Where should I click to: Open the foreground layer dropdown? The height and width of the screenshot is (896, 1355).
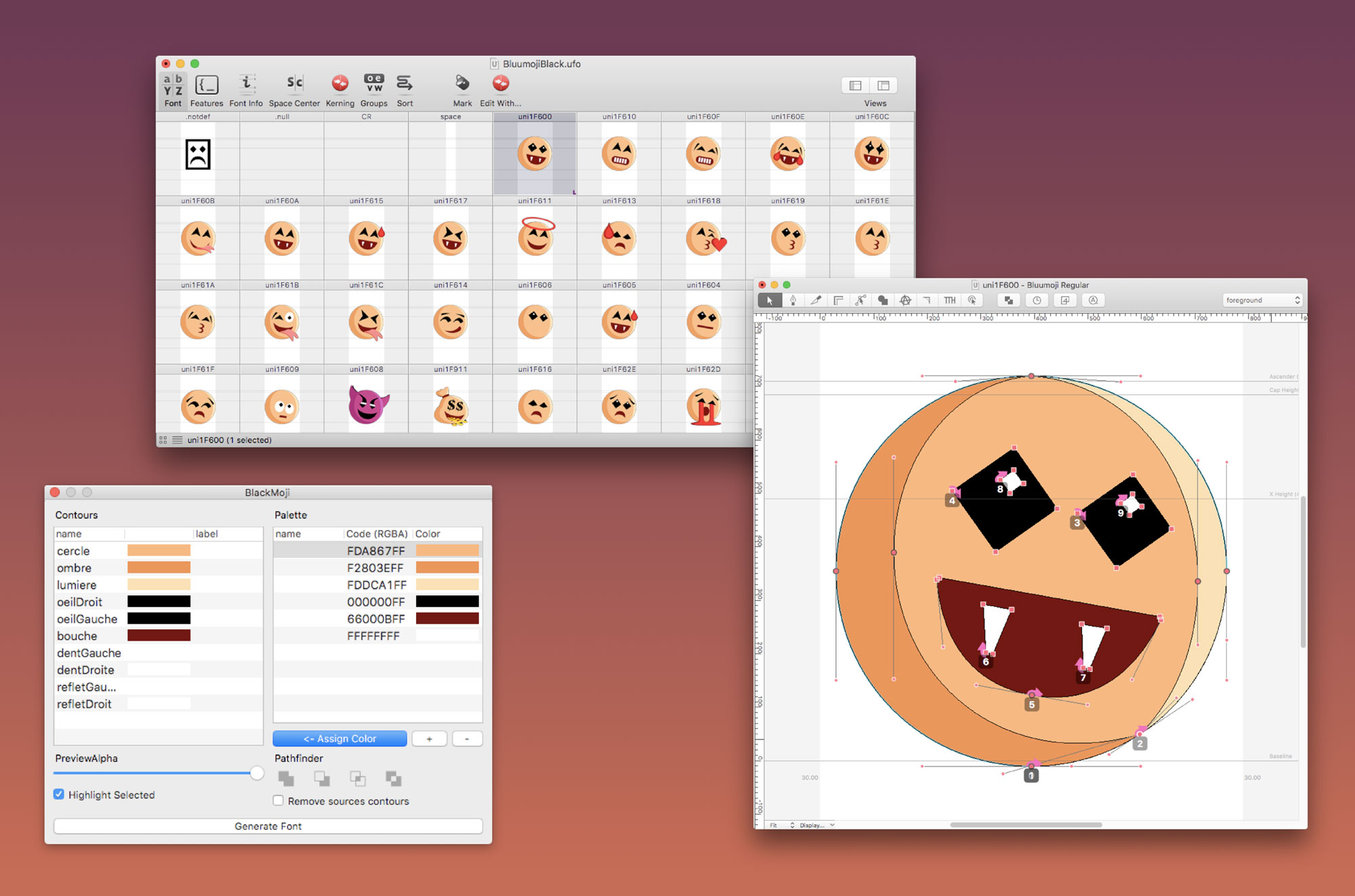point(1262,300)
